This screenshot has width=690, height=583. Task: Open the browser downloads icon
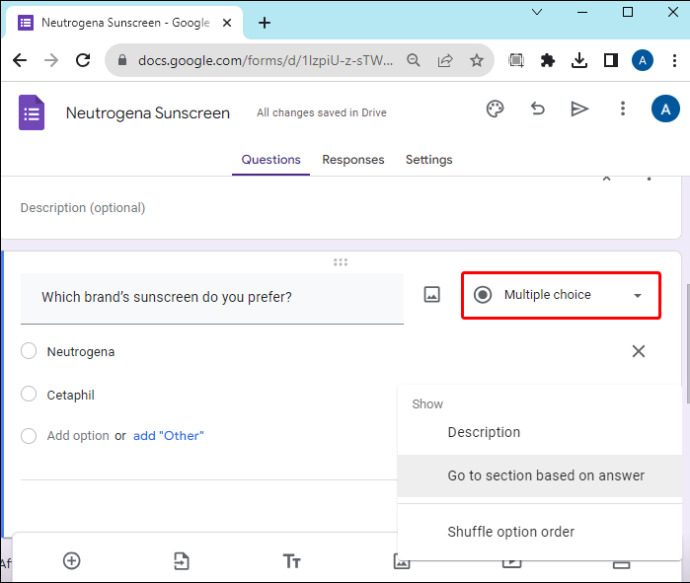(x=579, y=60)
